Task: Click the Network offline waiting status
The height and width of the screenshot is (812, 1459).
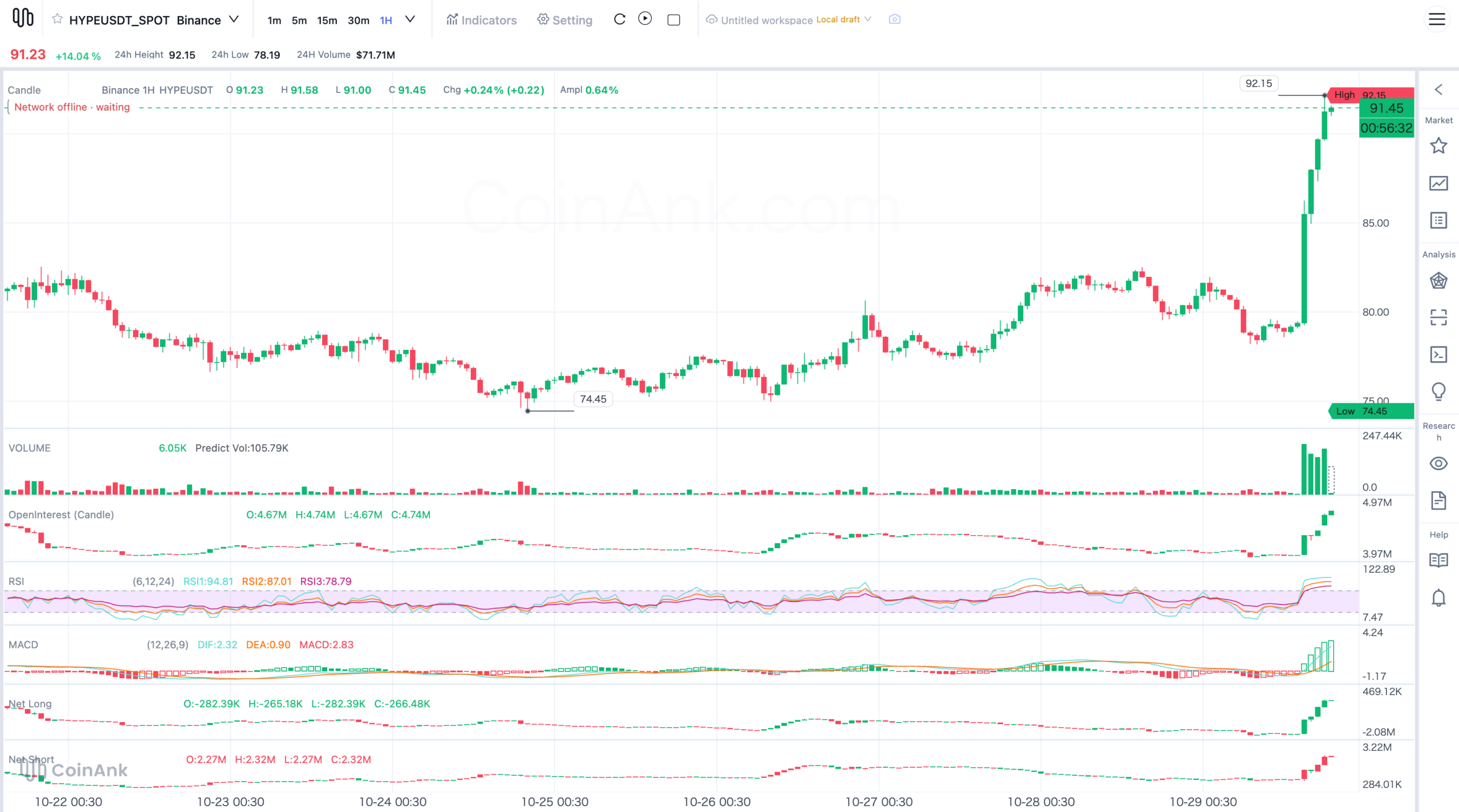Action: [72, 107]
